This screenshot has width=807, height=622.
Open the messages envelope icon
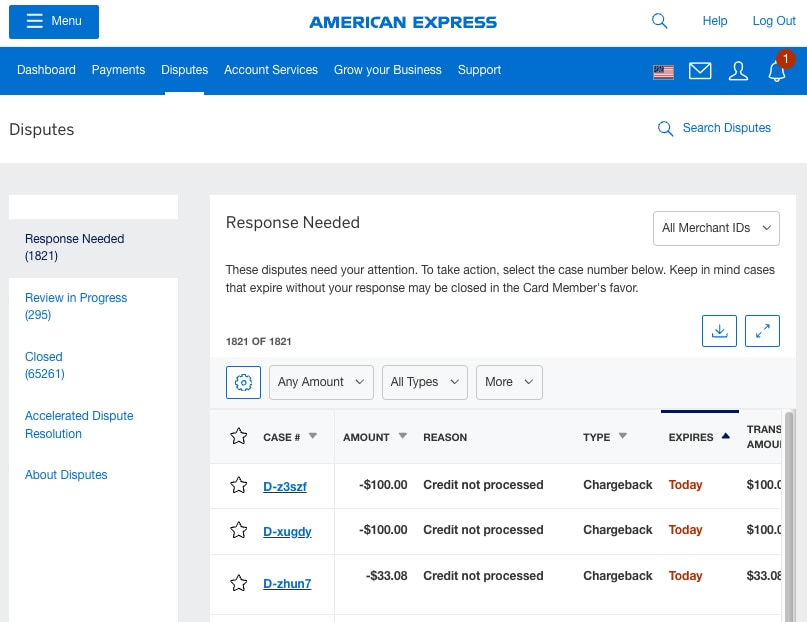(700, 70)
